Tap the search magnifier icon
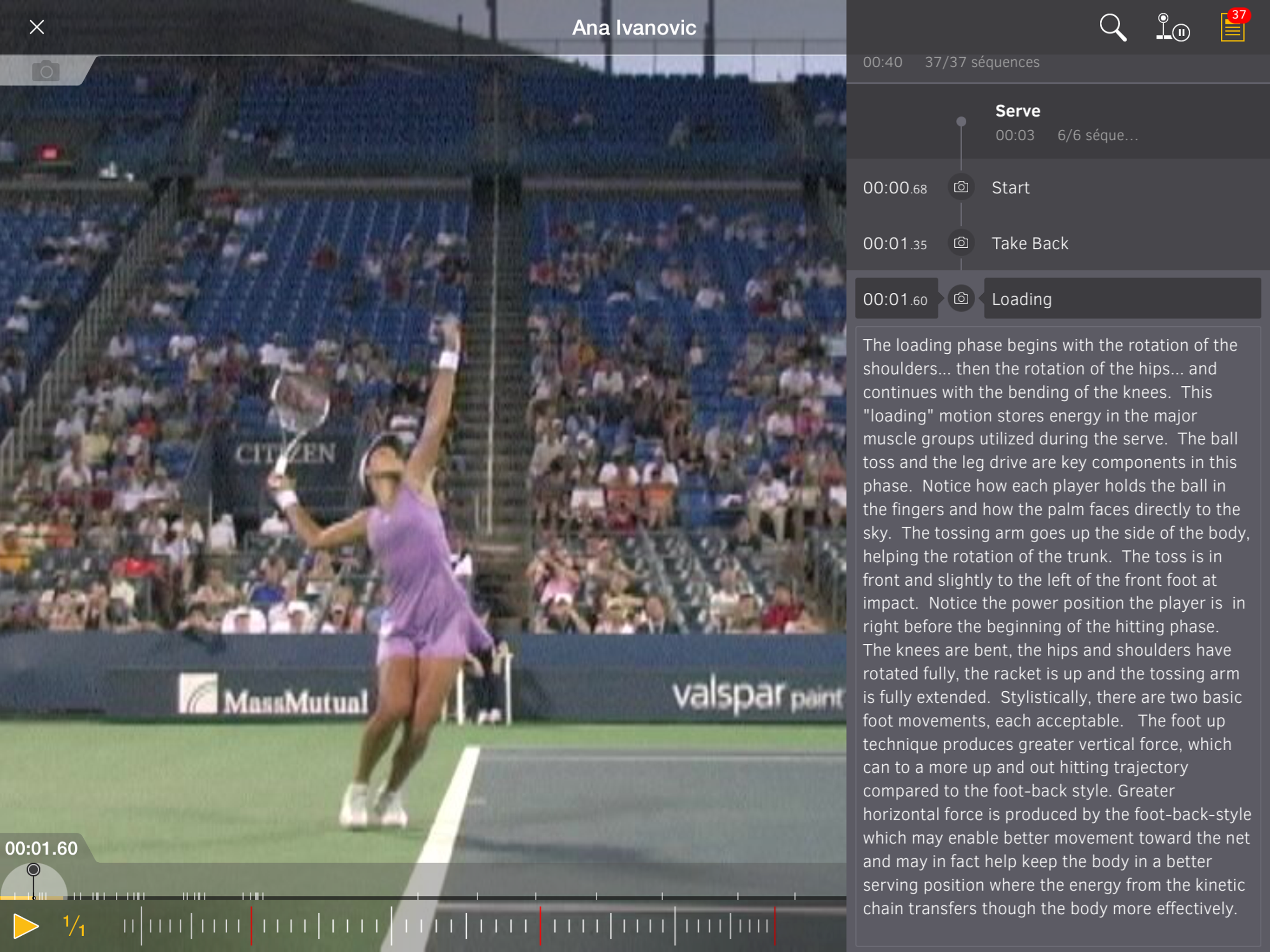This screenshot has height=952, width=1270. click(x=1112, y=27)
